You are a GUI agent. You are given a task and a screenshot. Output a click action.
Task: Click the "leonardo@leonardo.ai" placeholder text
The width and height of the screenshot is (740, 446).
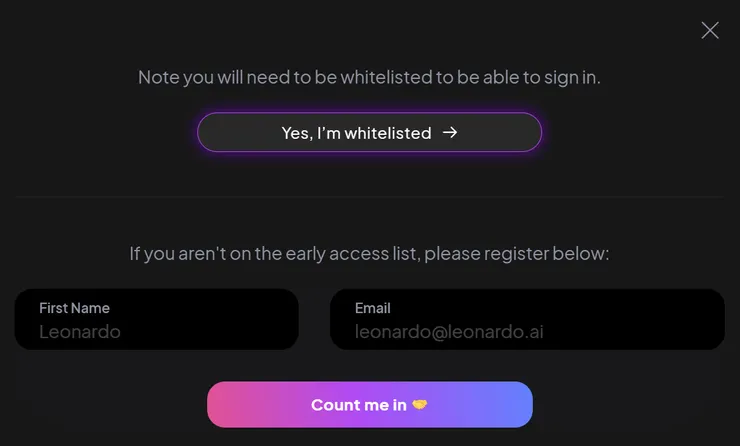(449, 332)
